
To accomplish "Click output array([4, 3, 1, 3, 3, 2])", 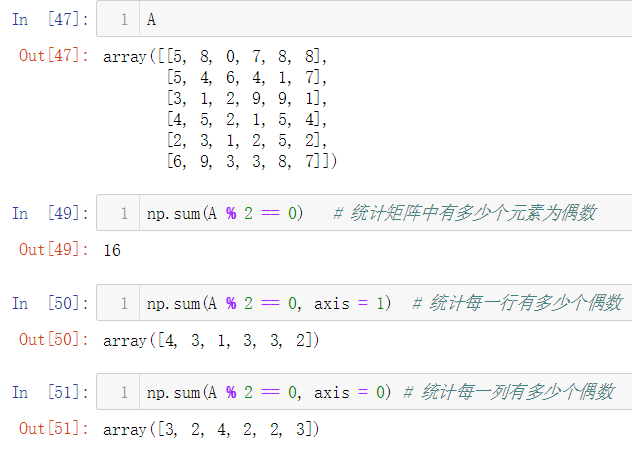I will click(211, 341).
